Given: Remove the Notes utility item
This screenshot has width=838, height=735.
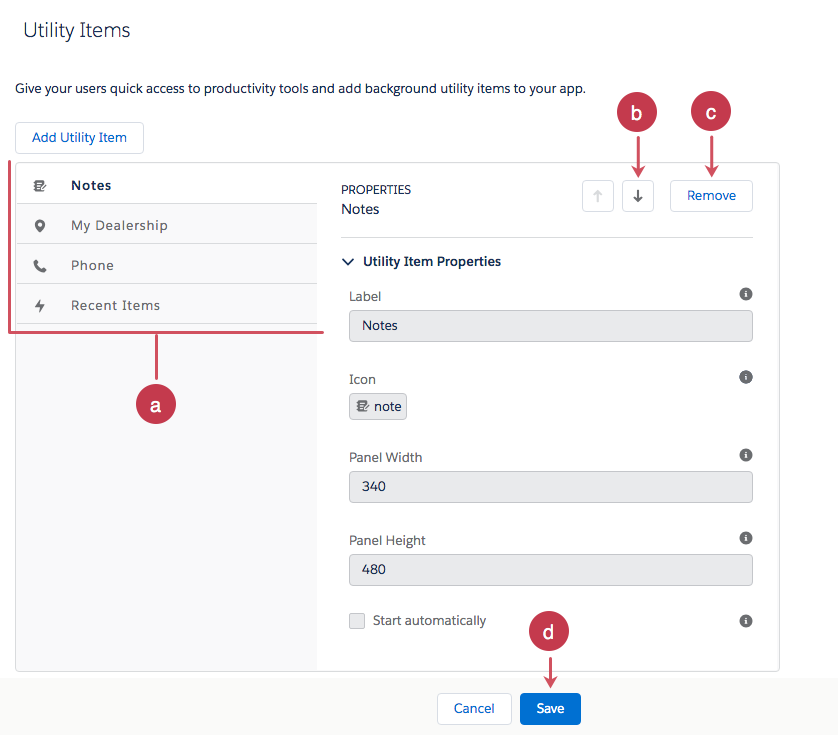Looking at the screenshot, I should (711, 196).
